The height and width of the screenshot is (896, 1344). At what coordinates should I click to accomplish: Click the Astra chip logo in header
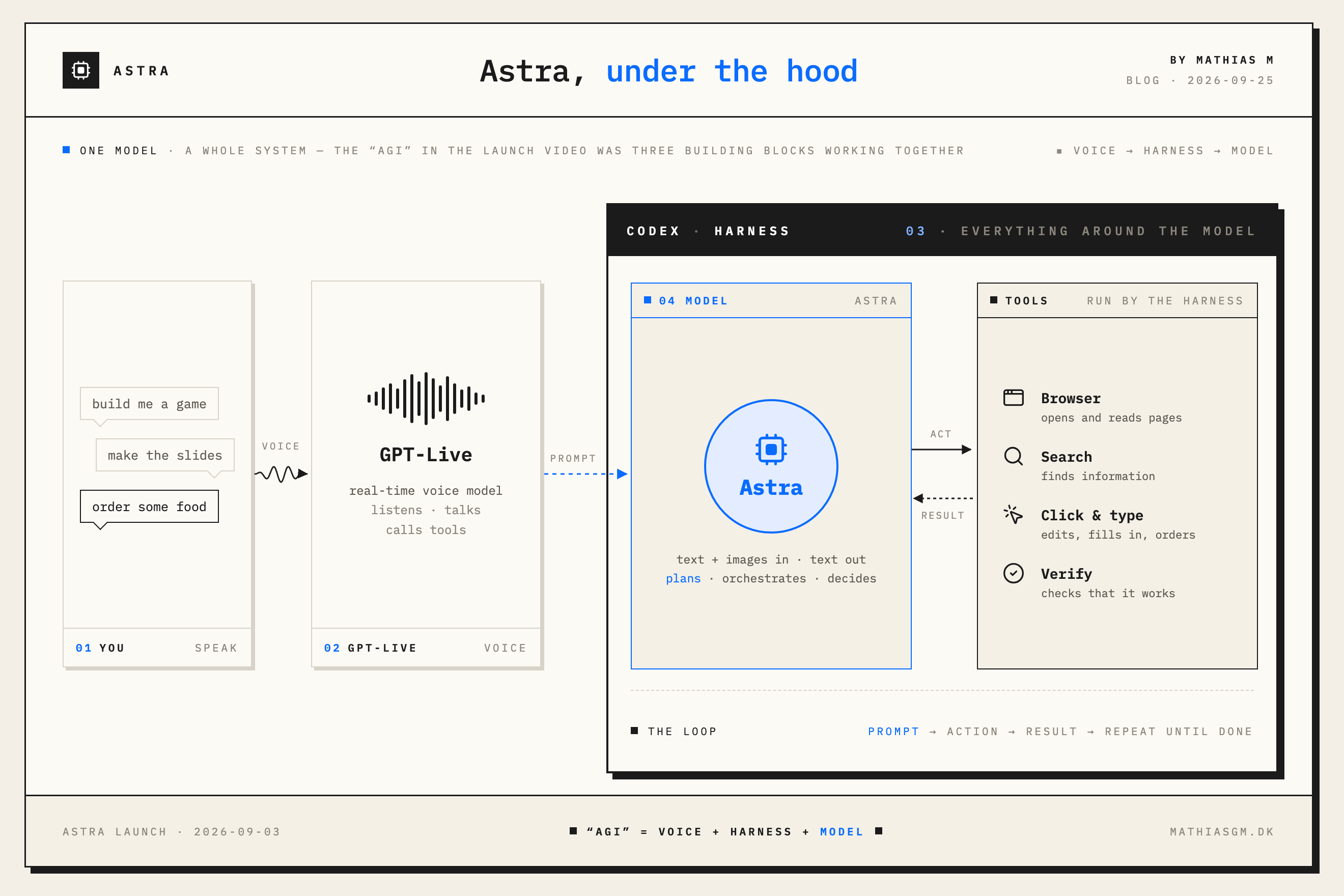[x=80, y=70]
